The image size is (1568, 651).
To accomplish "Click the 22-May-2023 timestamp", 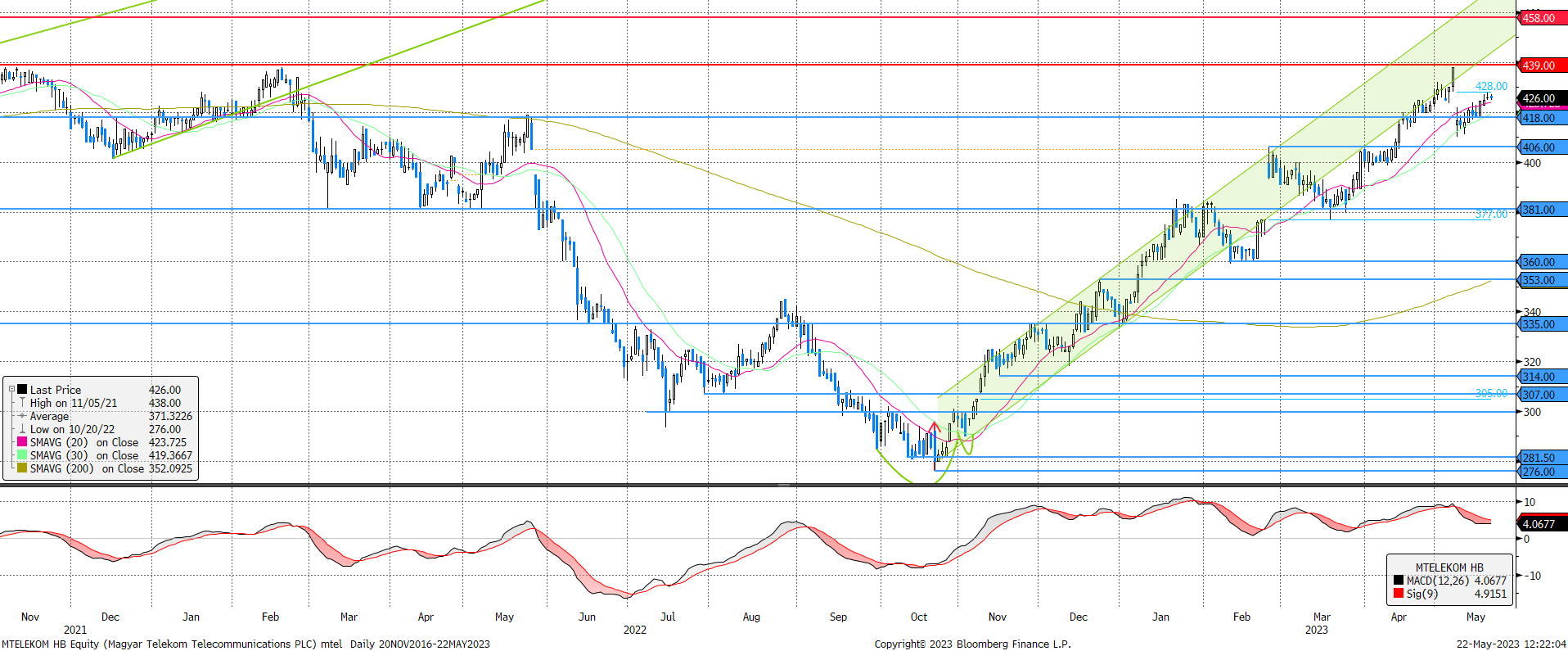I will coord(1511,644).
